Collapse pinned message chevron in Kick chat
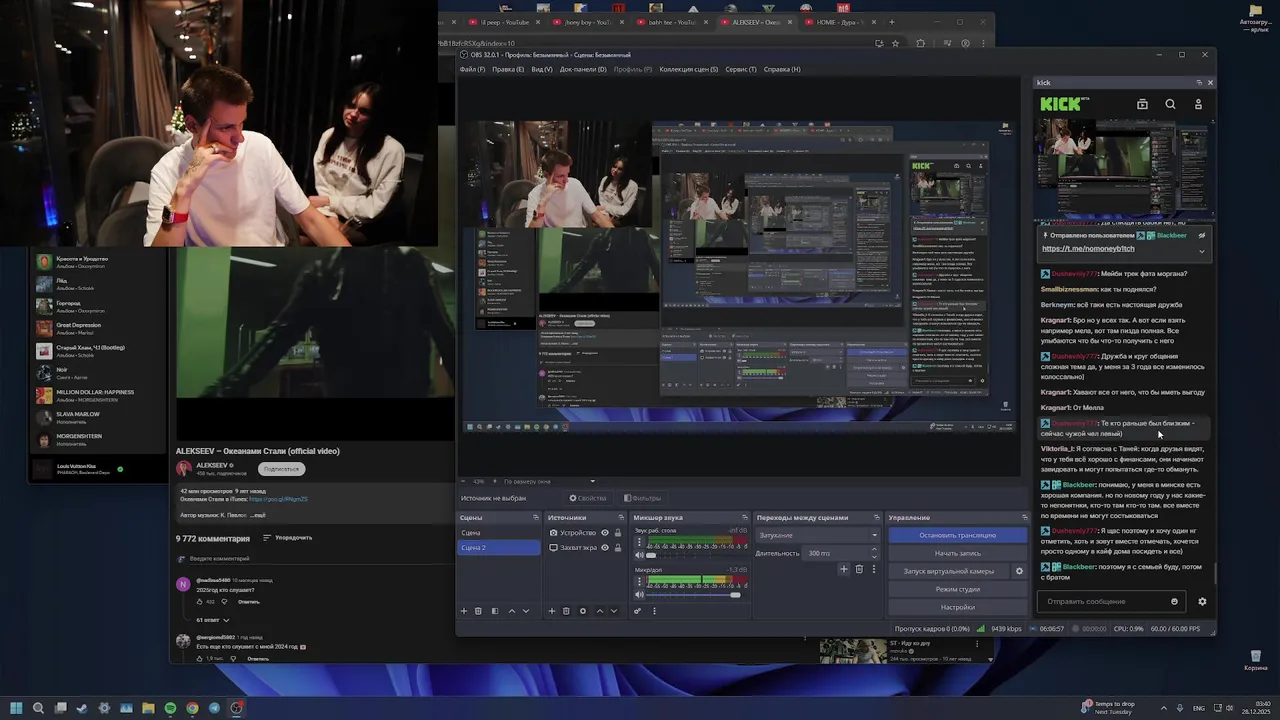This screenshot has width=1280, height=720. [x=1202, y=251]
